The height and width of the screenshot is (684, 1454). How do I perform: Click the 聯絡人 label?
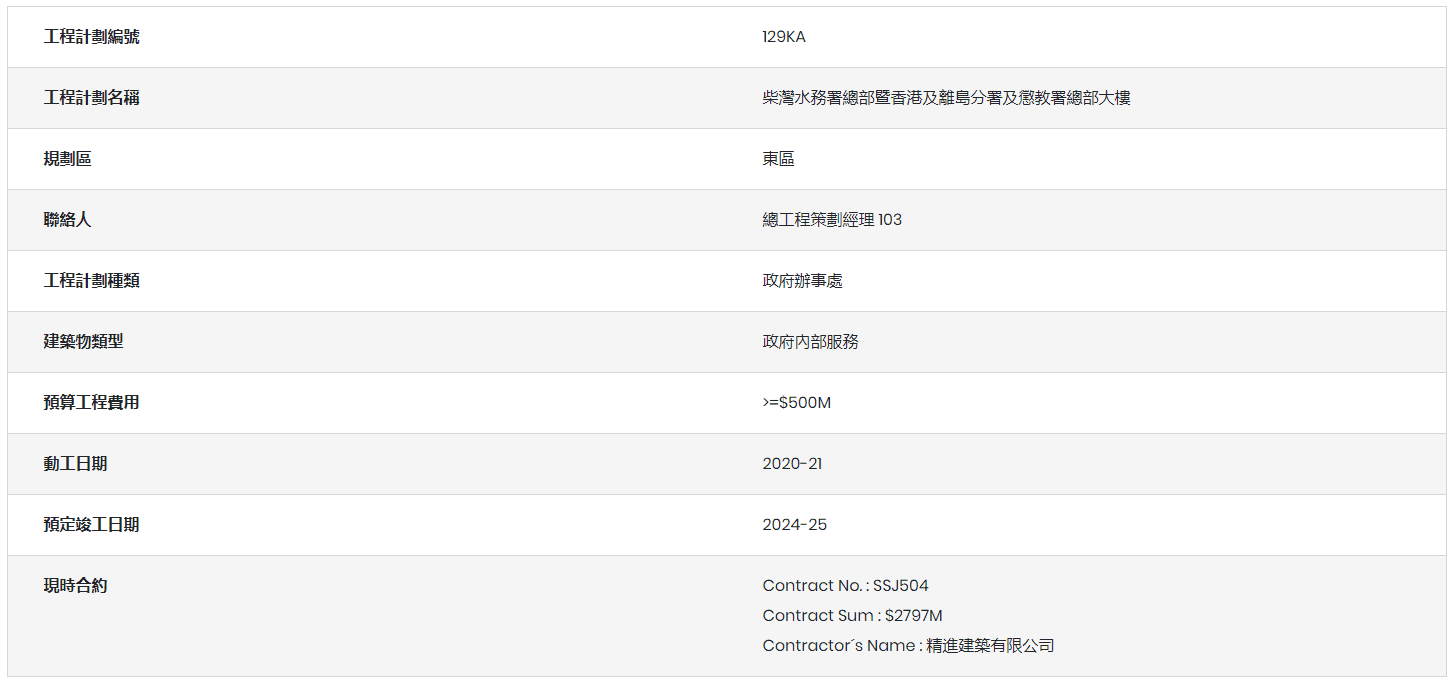(x=67, y=220)
